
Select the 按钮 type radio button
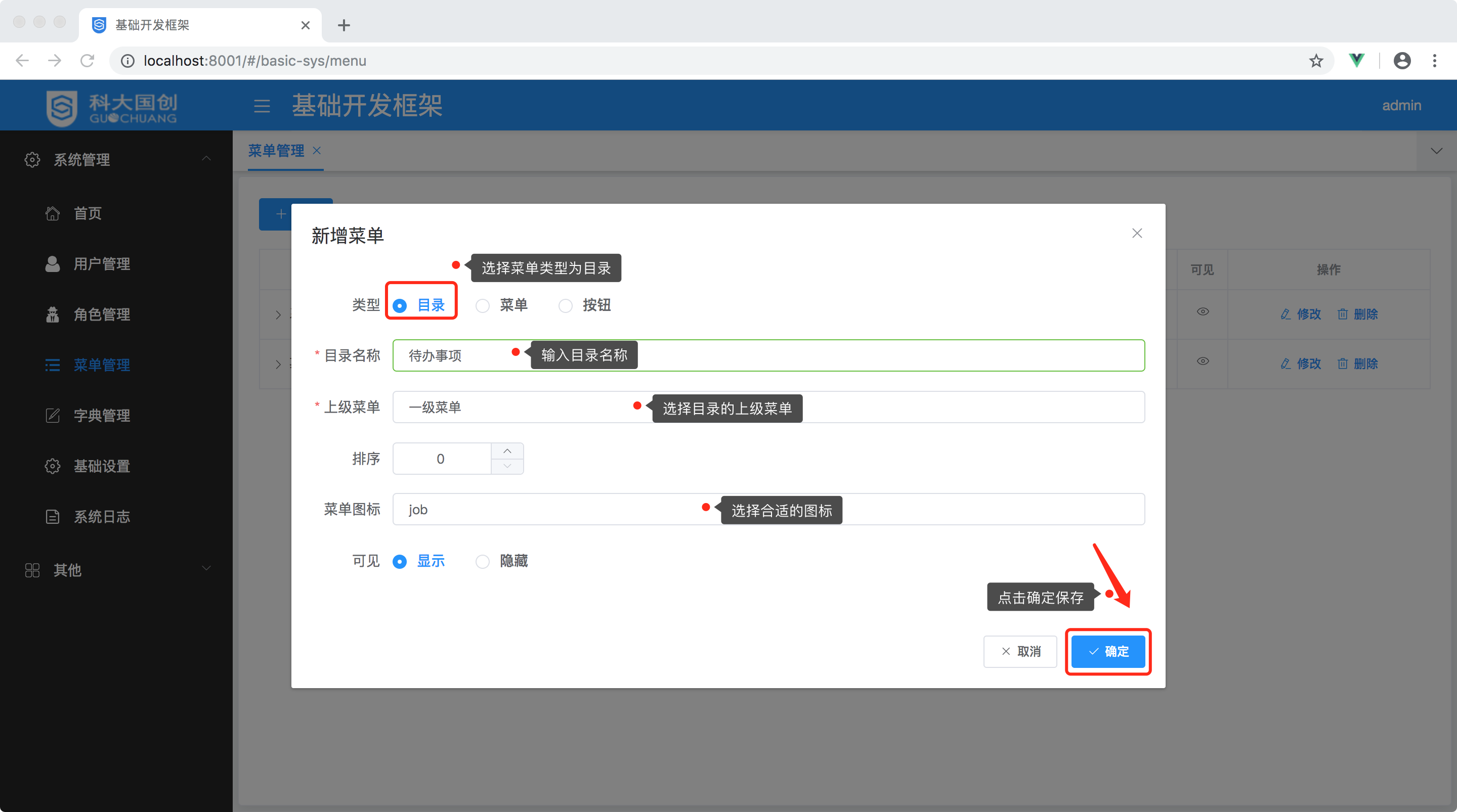click(x=565, y=306)
